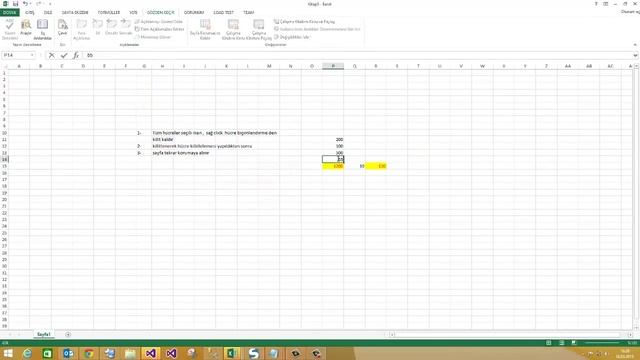Add a Yeni Açıklama comment
Viewport: 640px width, 360px height.
[82, 29]
